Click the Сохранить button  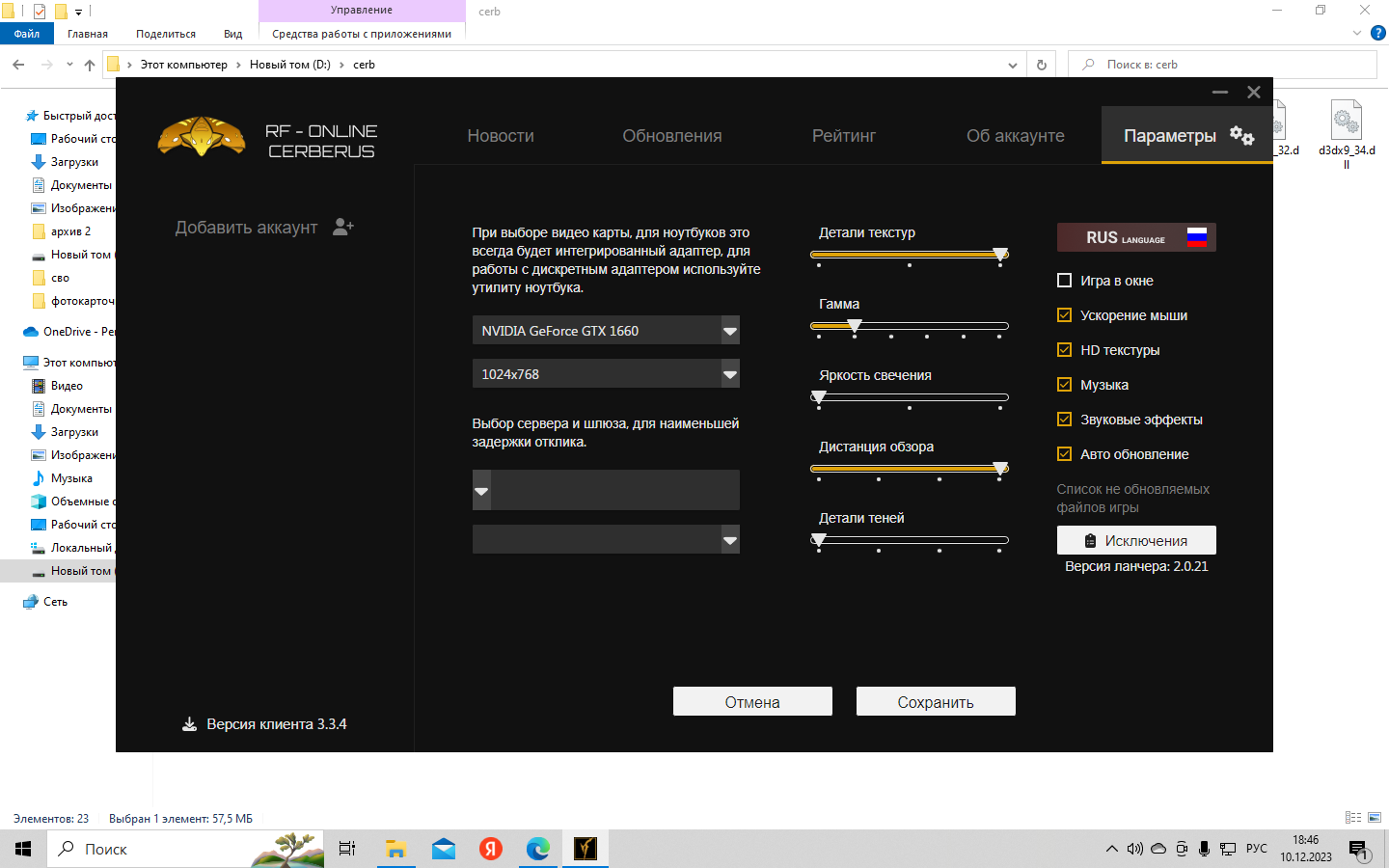point(936,701)
